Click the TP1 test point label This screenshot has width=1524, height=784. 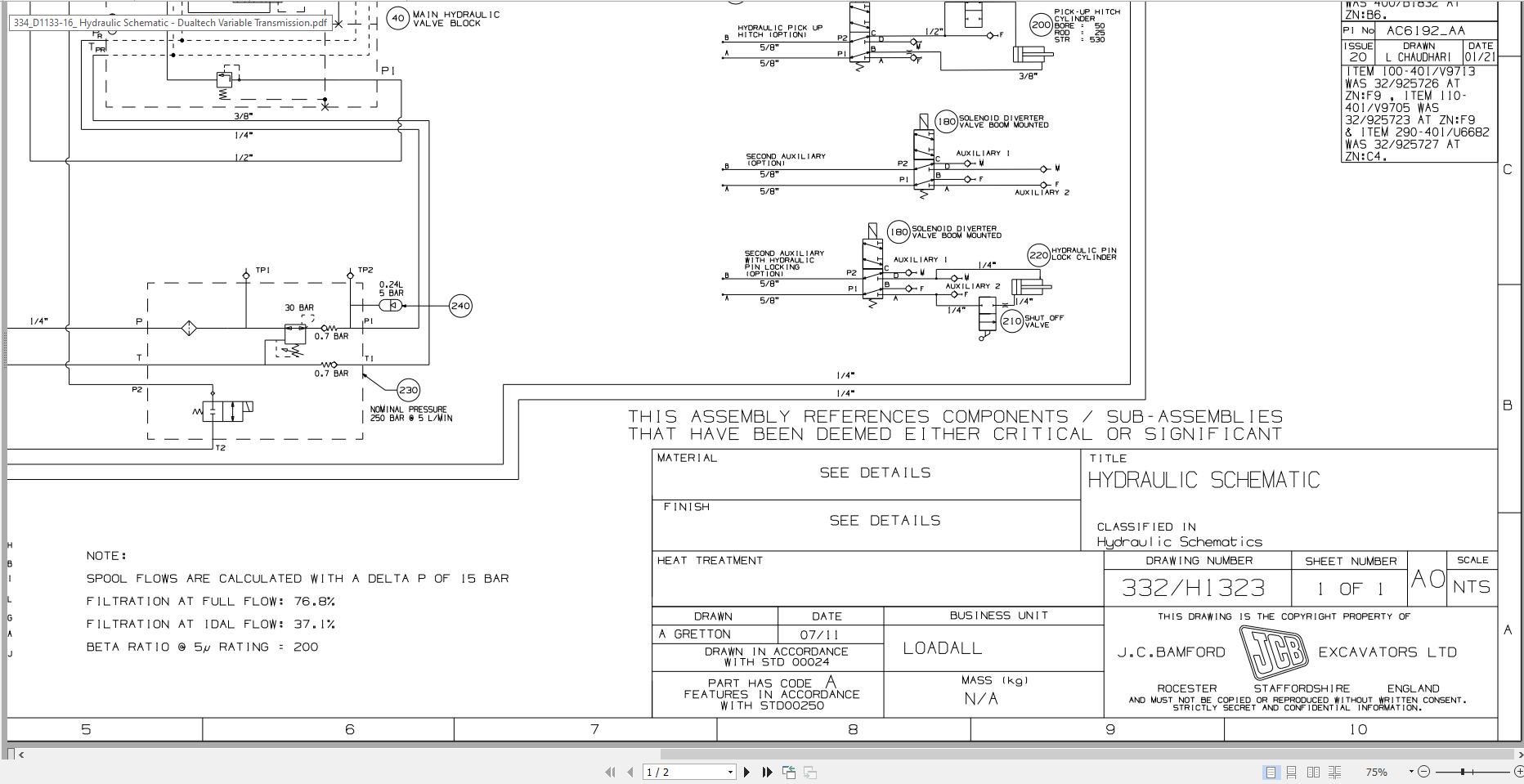click(x=263, y=270)
